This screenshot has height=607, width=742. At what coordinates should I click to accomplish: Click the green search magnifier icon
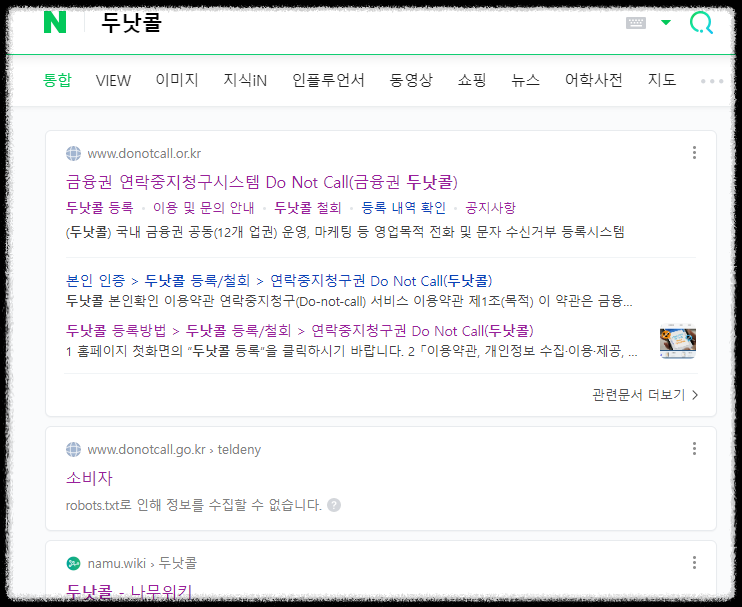(701, 23)
